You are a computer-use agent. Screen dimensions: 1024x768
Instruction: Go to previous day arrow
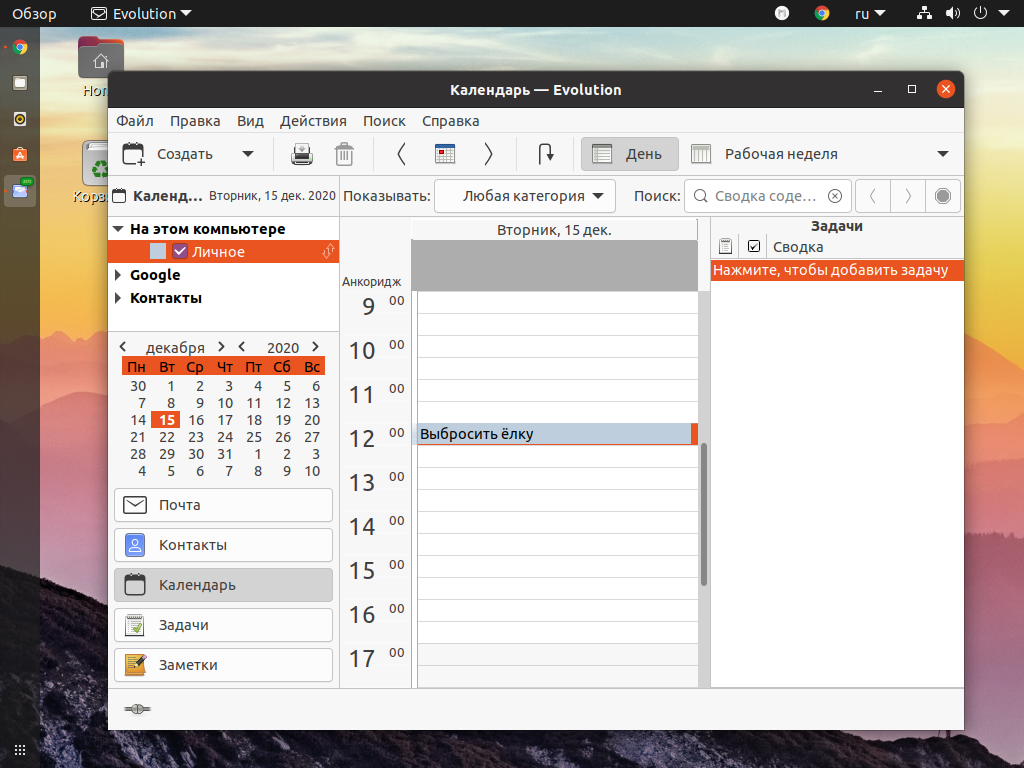click(x=402, y=154)
